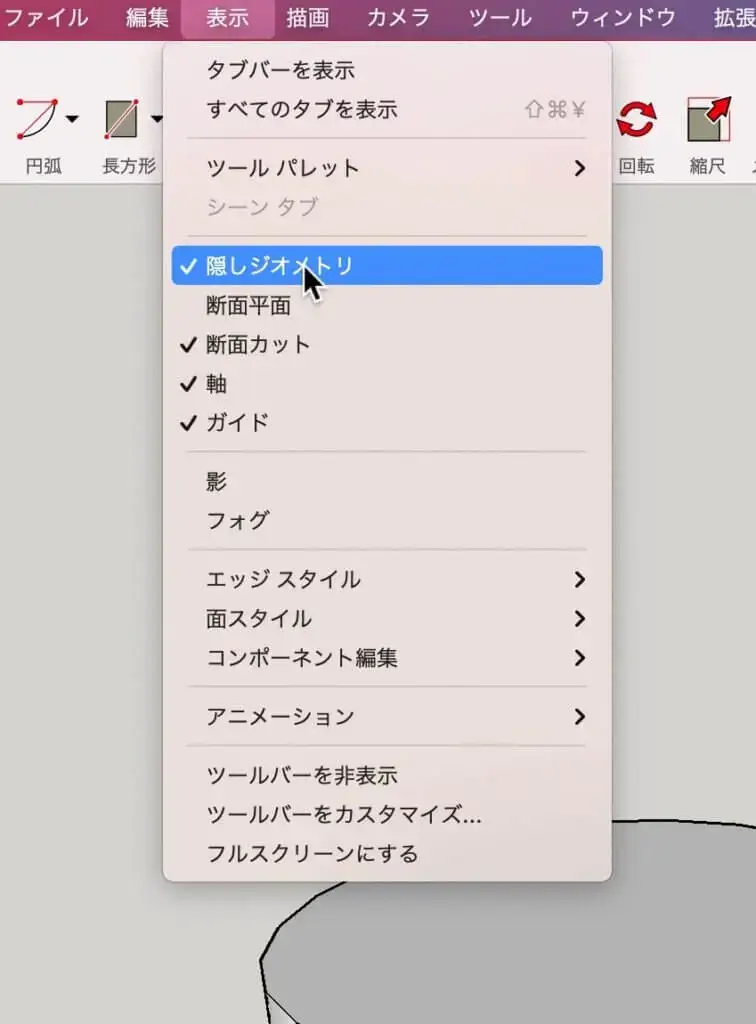Toggle 断面カット checkmark
The height and width of the screenshot is (1024, 756).
coord(387,344)
